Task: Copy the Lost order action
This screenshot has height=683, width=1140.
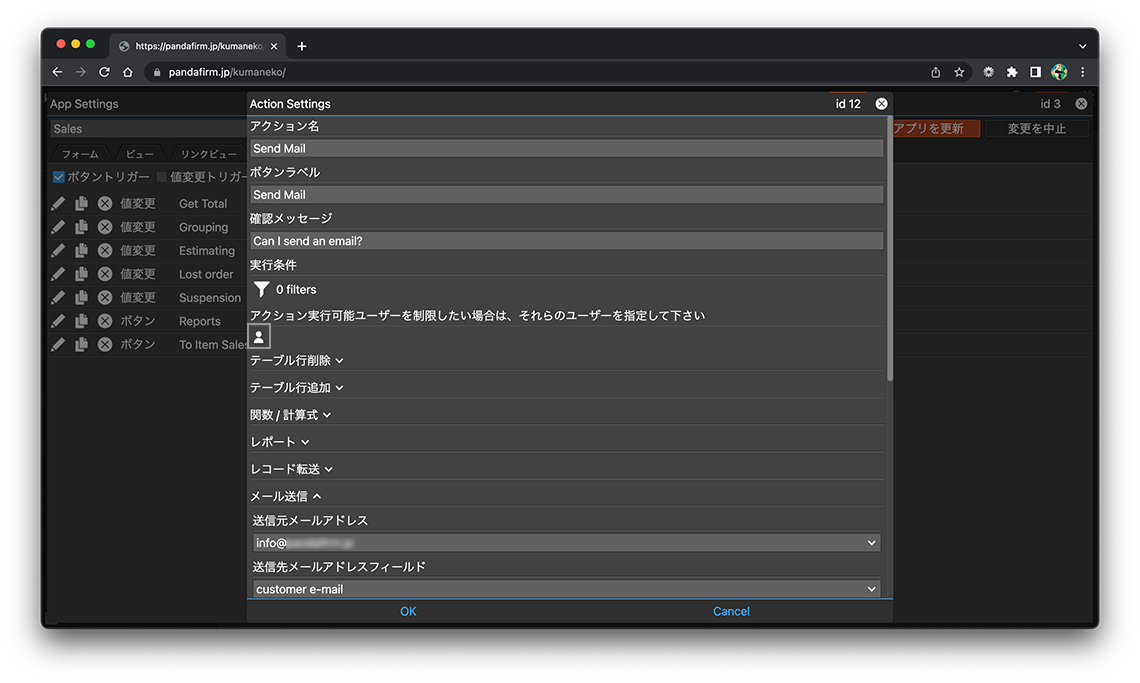Action: tap(81, 274)
